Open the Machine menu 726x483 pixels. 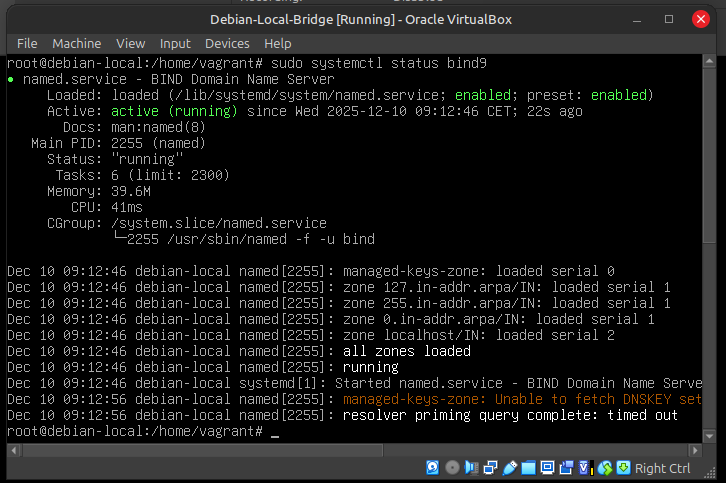click(77, 43)
